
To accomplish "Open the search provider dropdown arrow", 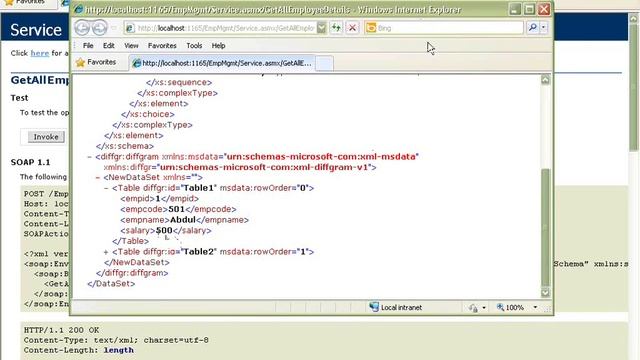I will [544, 28].
